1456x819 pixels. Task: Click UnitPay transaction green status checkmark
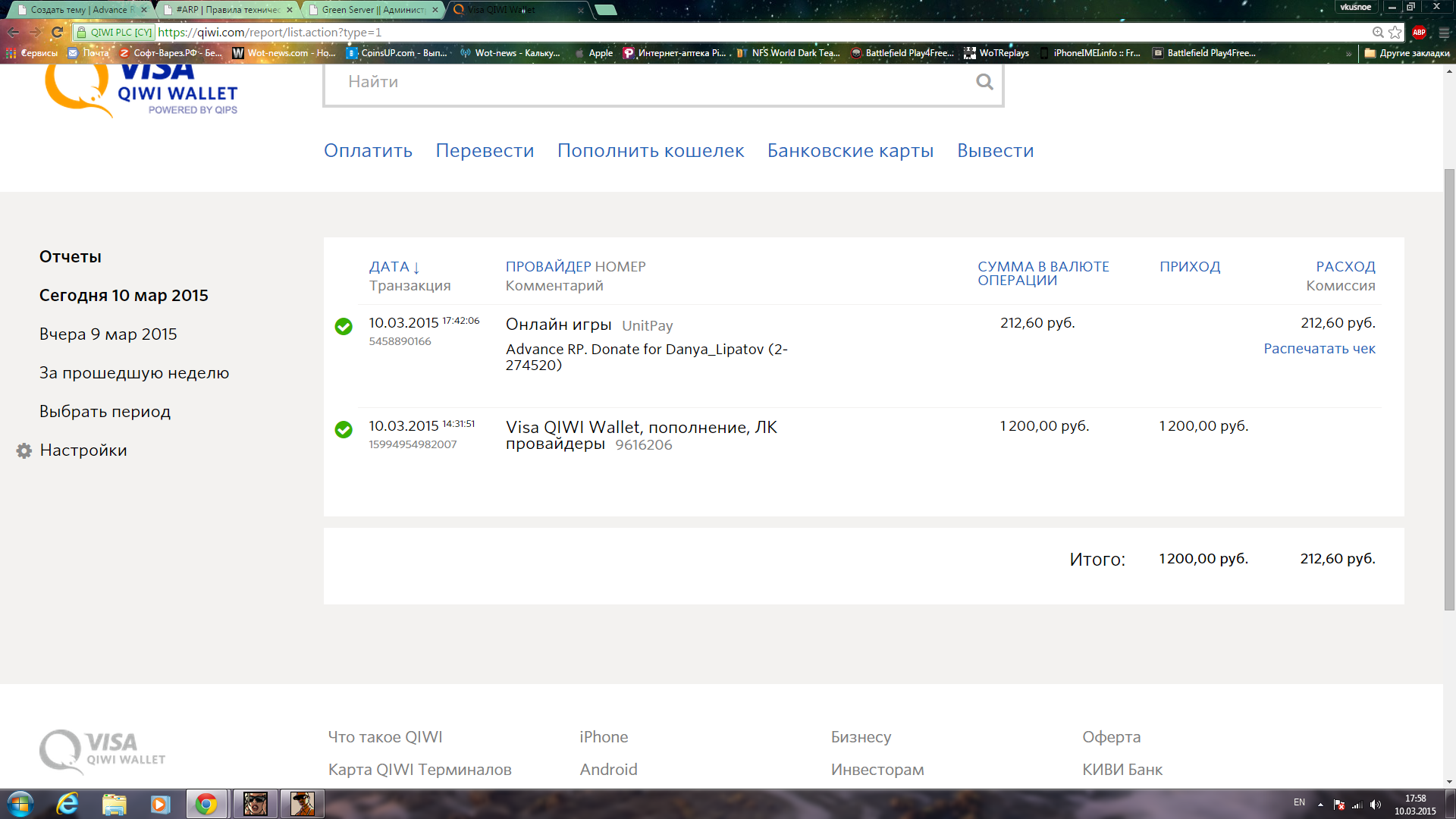[344, 326]
